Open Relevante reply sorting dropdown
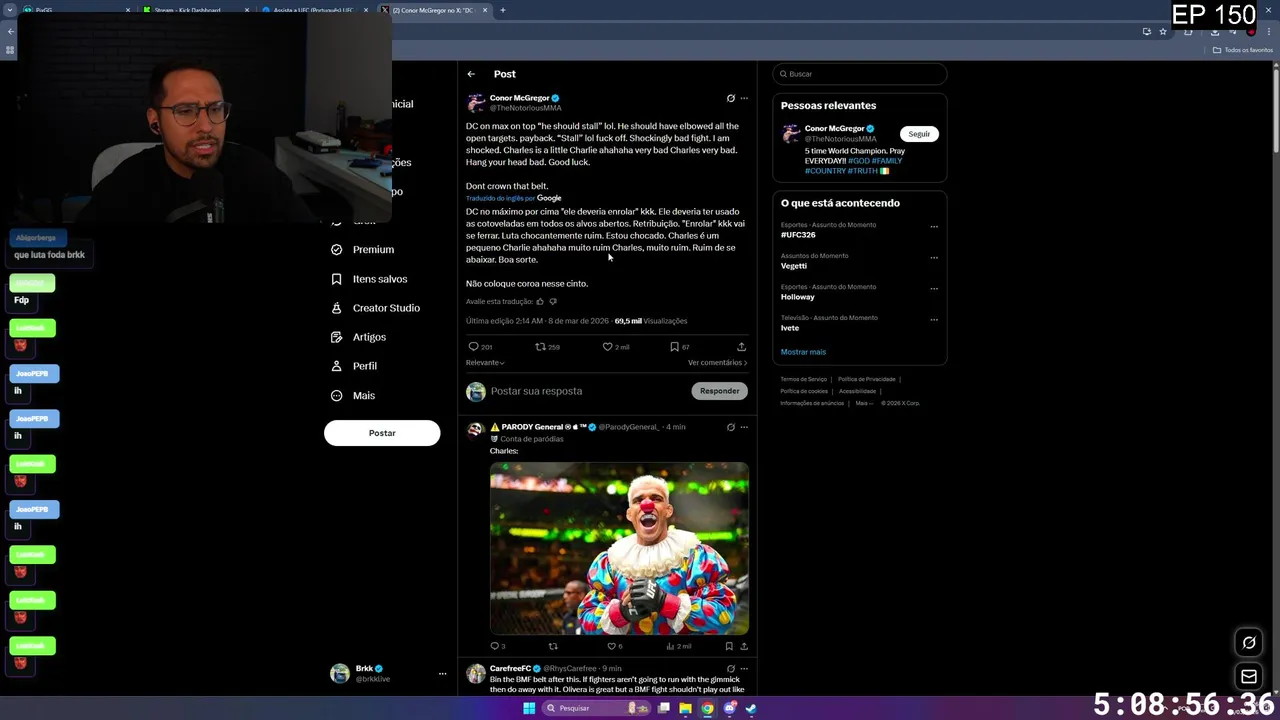 pyautogui.click(x=485, y=363)
